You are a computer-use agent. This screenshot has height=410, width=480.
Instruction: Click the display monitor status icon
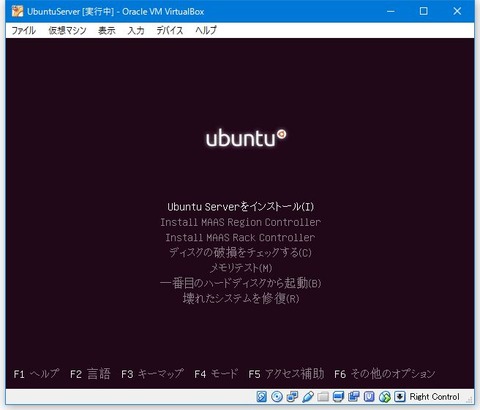coord(338,397)
